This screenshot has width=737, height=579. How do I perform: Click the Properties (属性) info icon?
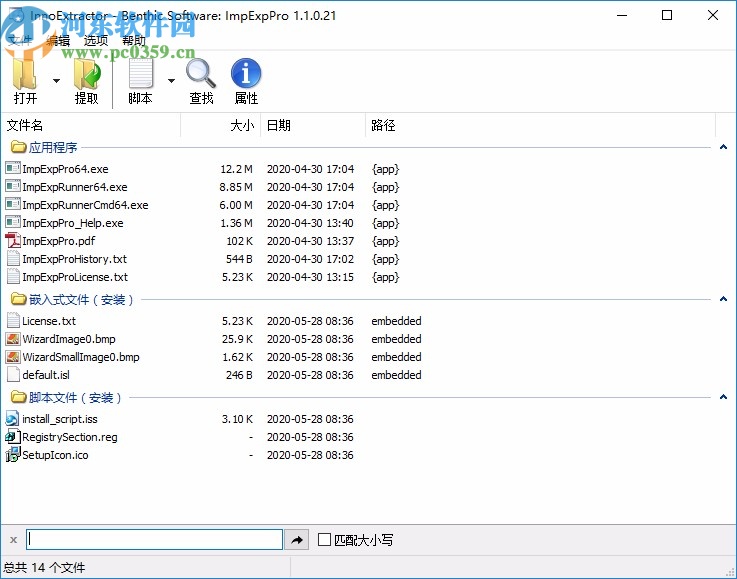[246, 74]
